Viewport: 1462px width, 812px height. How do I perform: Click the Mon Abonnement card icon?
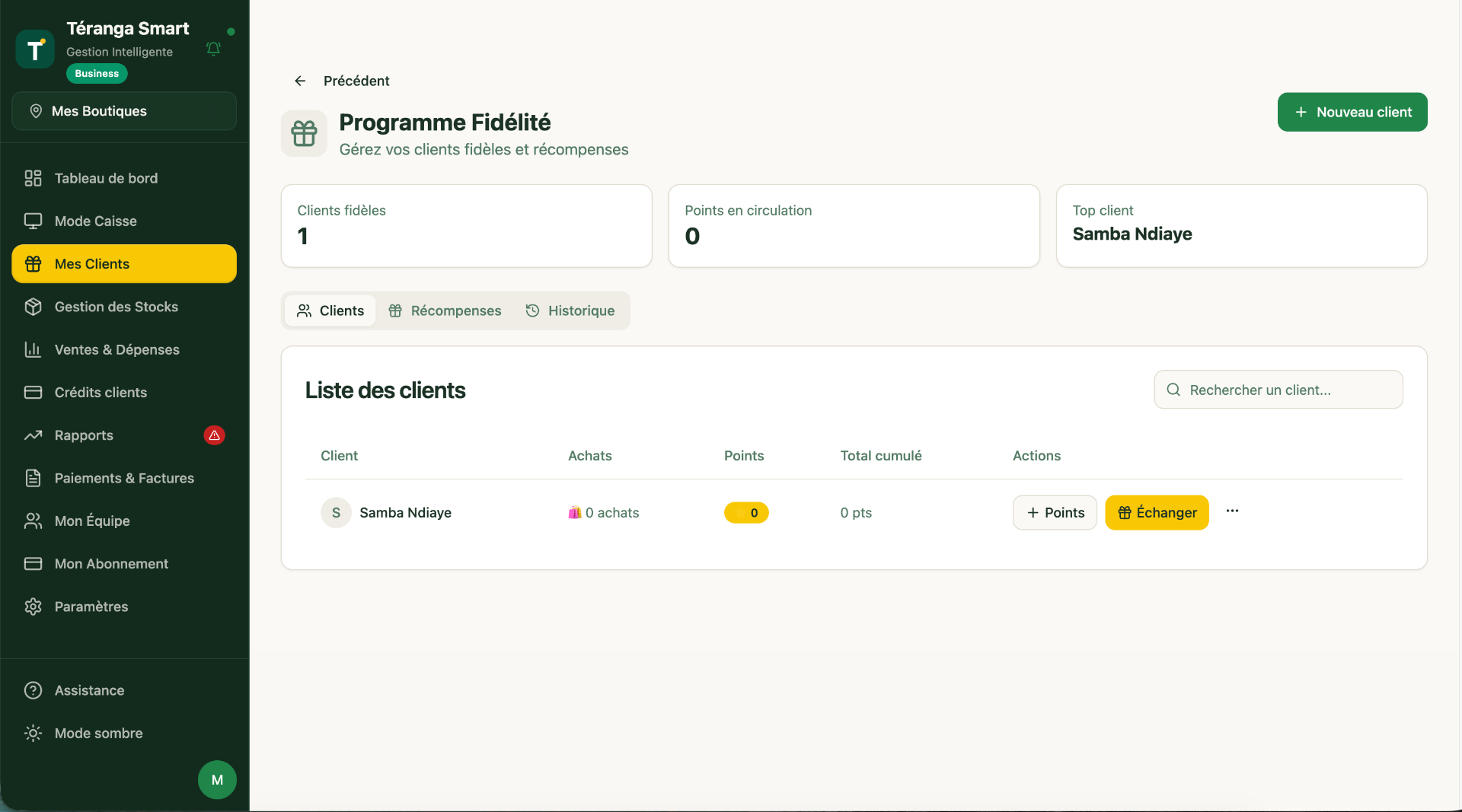point(33,564)
